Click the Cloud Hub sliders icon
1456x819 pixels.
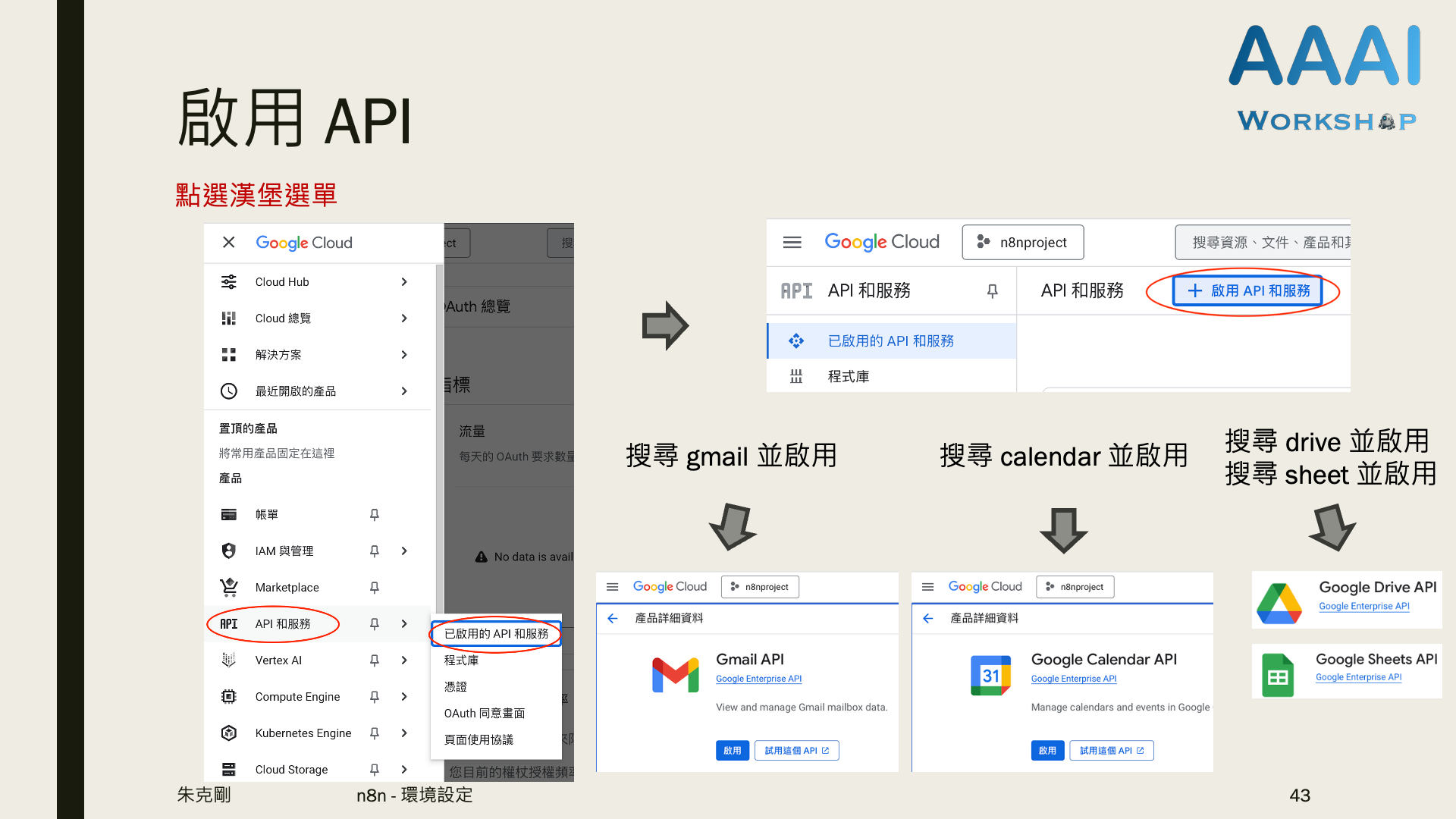(228, 282)
